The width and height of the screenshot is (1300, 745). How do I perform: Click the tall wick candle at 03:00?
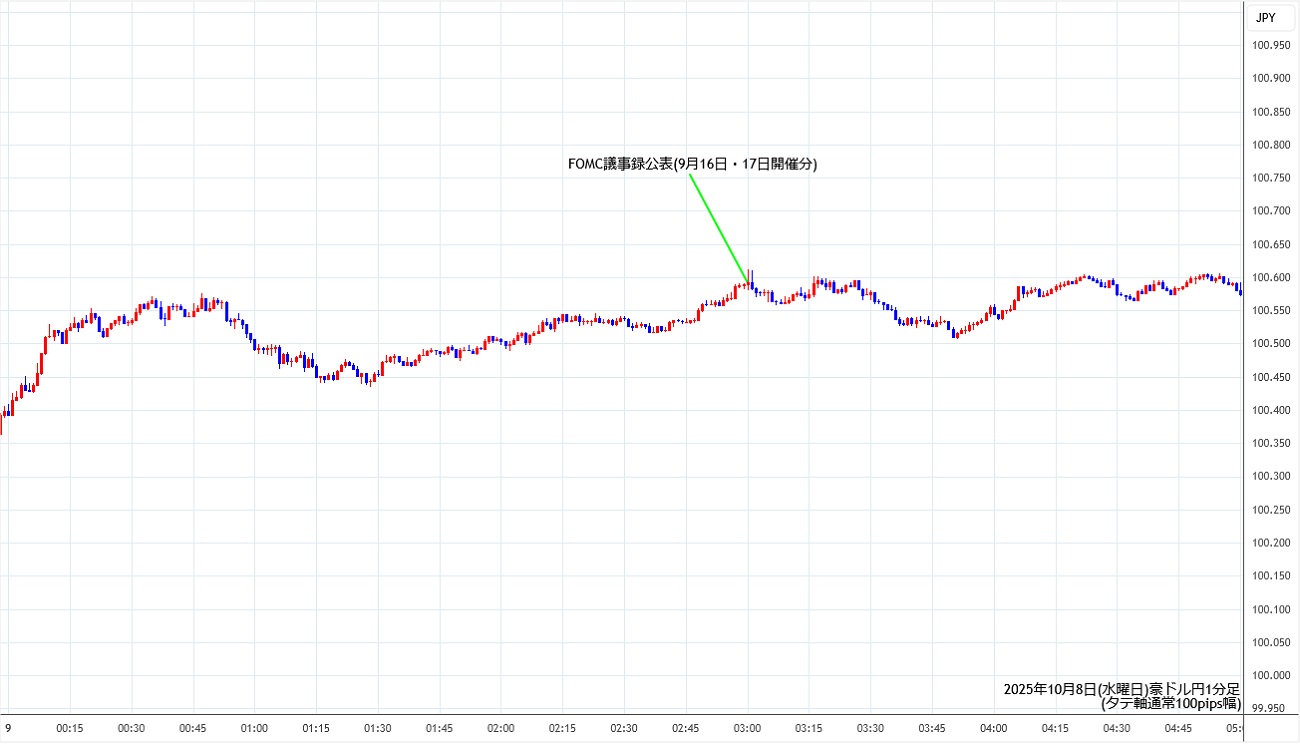pyautogui.click(x=750, y=277)
